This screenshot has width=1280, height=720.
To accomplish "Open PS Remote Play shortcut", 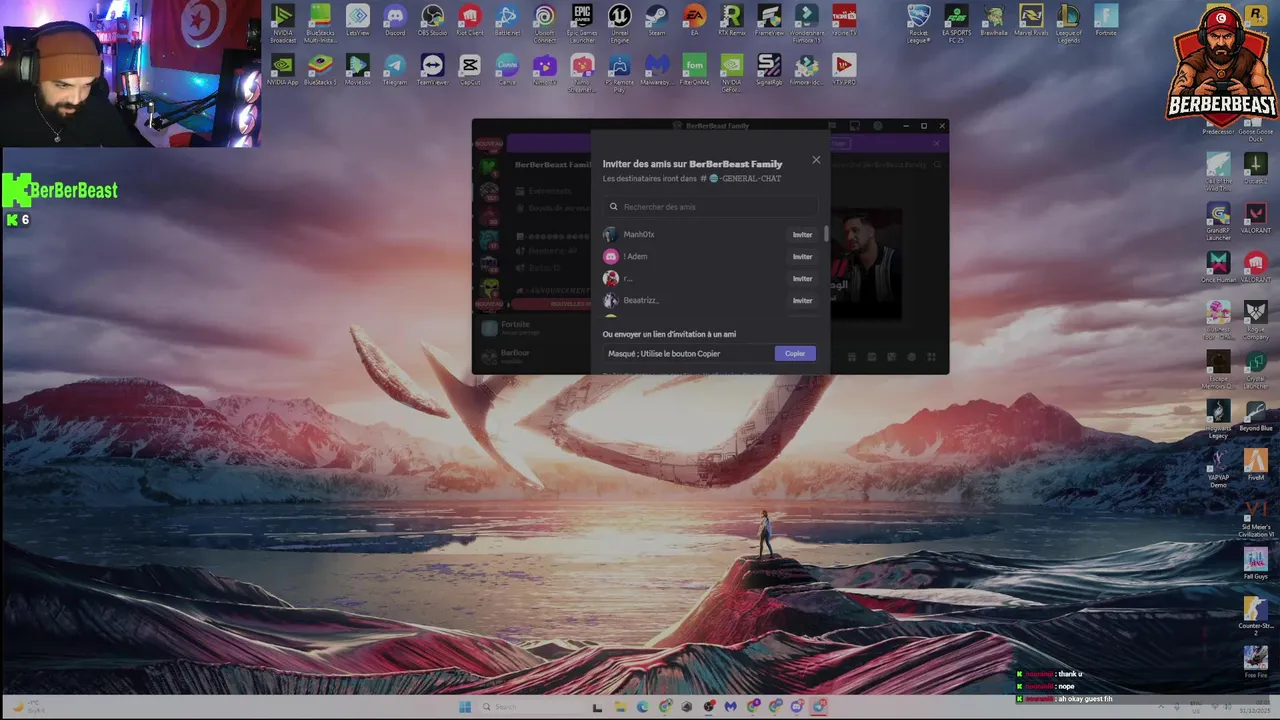I will [619, 73].
